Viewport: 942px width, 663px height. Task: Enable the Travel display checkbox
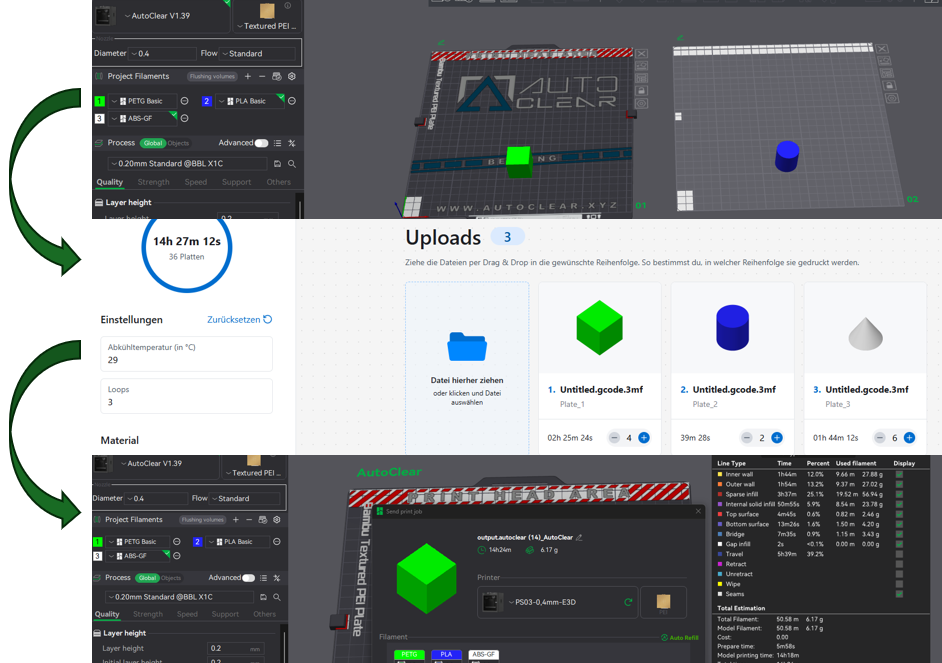[x=899, y=554]
